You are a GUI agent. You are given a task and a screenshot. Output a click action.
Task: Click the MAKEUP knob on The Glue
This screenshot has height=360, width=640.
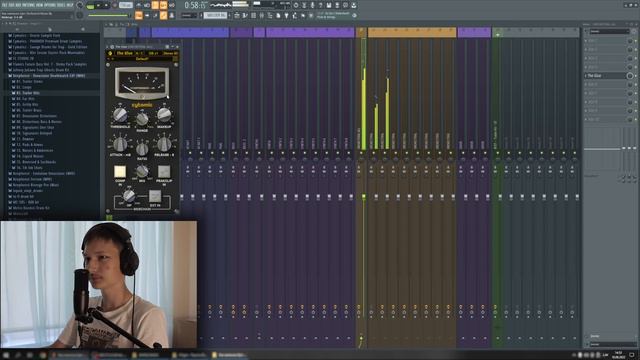(164, 115)
